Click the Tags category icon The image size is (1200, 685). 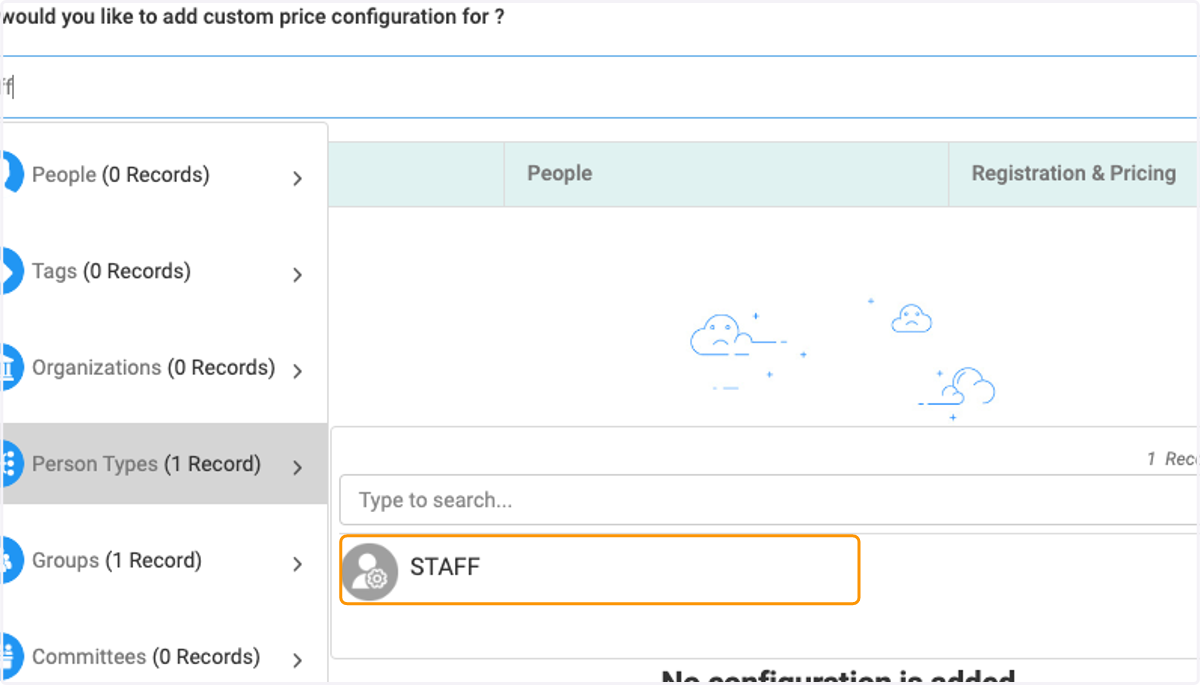11,270
